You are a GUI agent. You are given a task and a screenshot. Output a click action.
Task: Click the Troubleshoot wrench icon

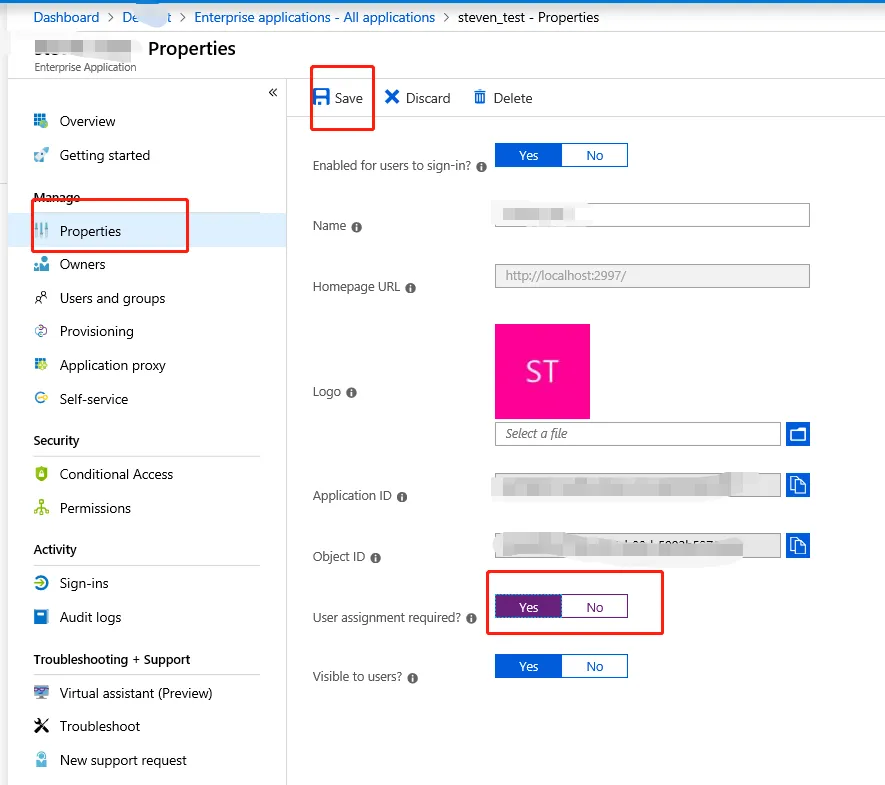coord(41,726)
